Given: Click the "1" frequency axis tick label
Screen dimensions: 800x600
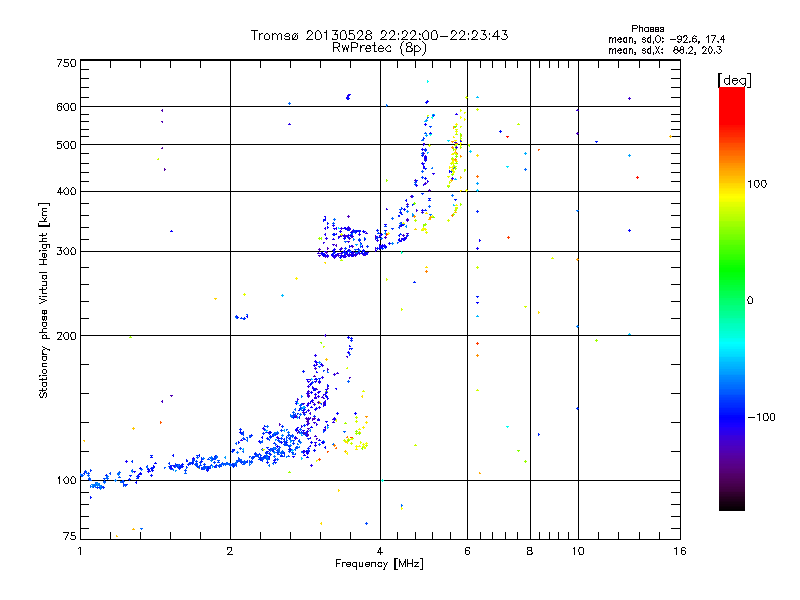Looking at the screenshot, I should 80,551.
